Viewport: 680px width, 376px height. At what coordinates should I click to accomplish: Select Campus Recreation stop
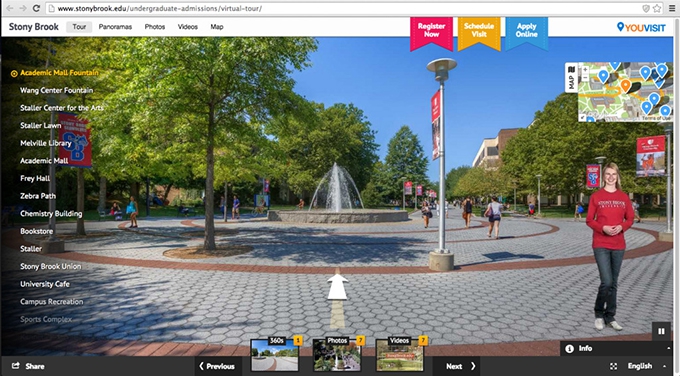coord(52,301)
